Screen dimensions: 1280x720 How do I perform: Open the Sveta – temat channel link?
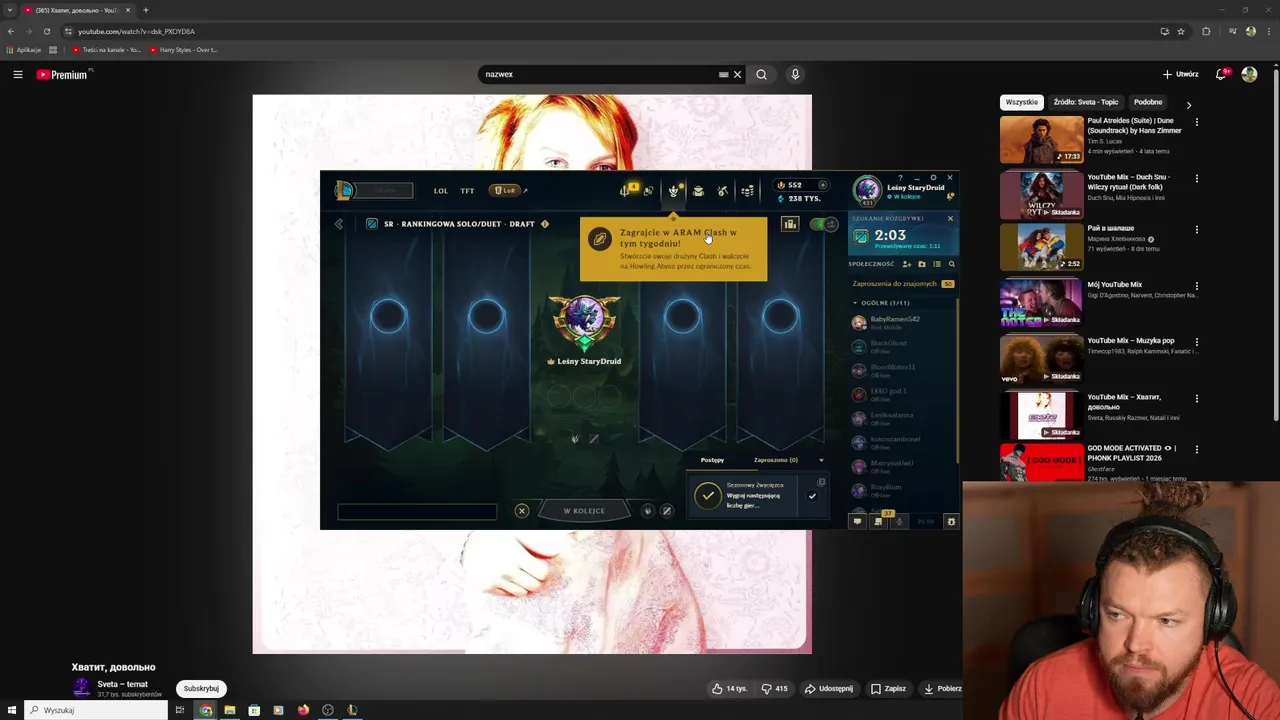pyautogui.click(x=123, y=684)
